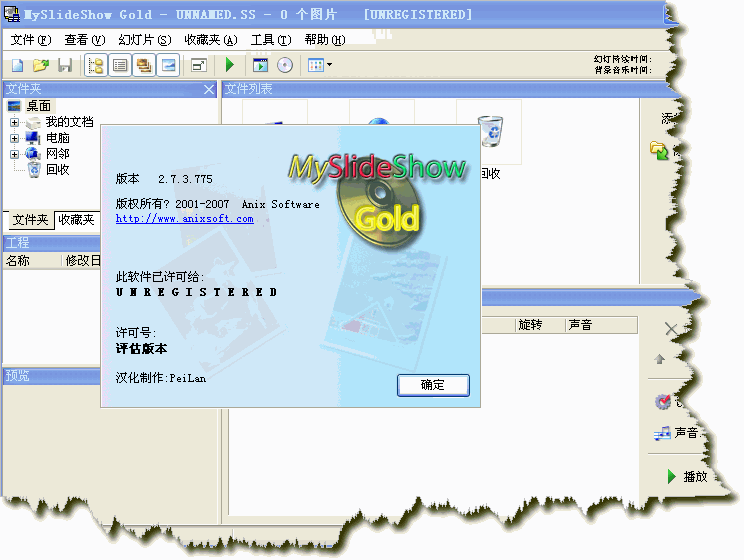Screen dimensions: 744x560
Task: Click the X delete icon beside slide list
Action: pos(671,329)
